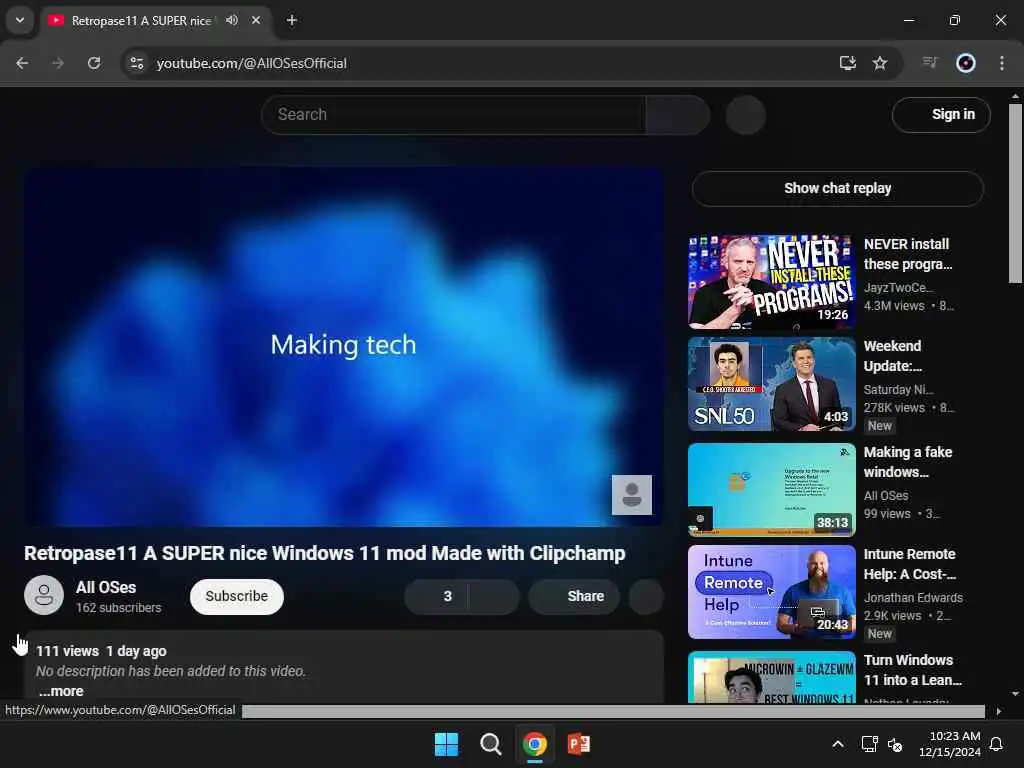The image size is (1024, 768).
Task: Click the browser forward arrow
Action: coord(58,63)
